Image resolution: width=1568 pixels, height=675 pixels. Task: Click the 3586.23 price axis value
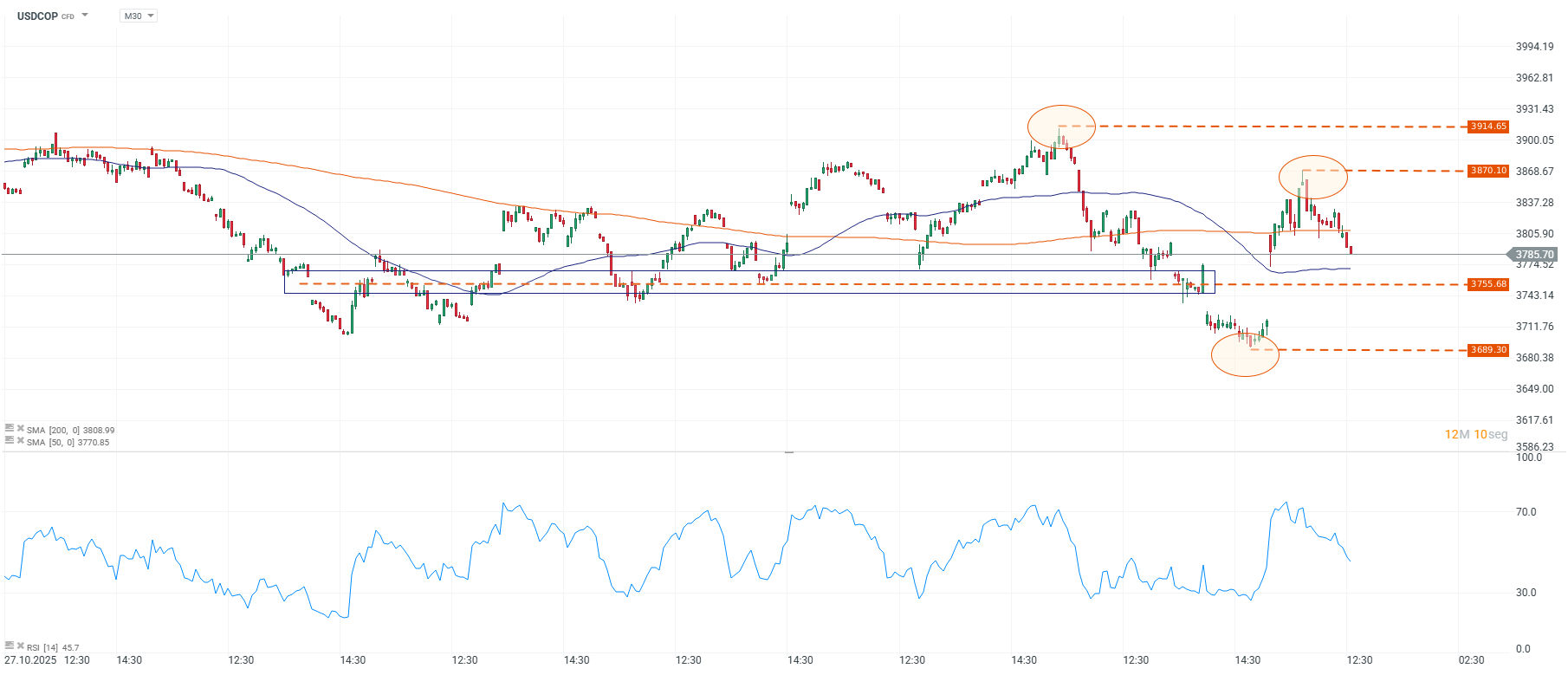[1534, 447]
